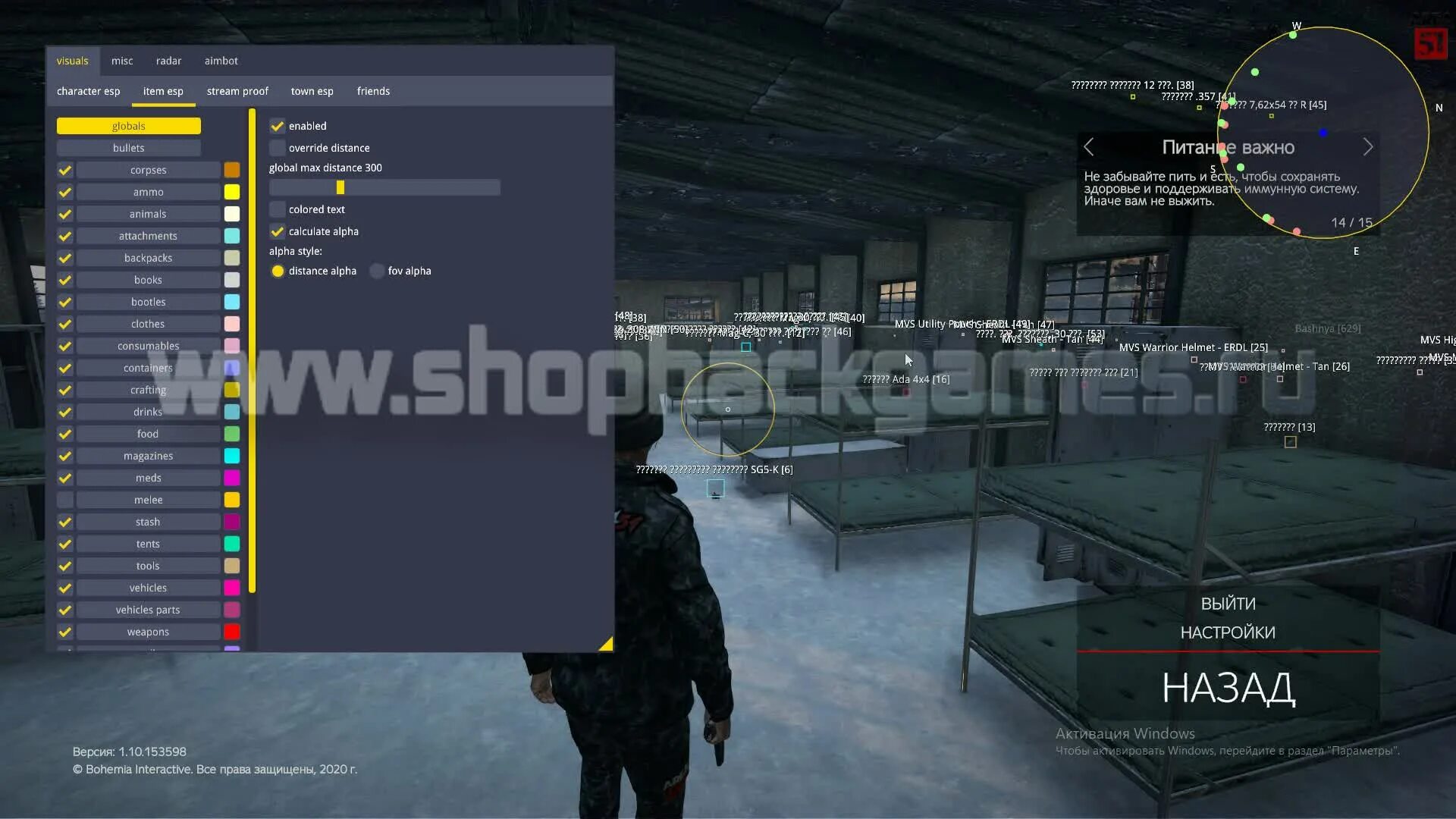
Task: Toggle the calculate alpha checkbox
Action: coord(277,231)
